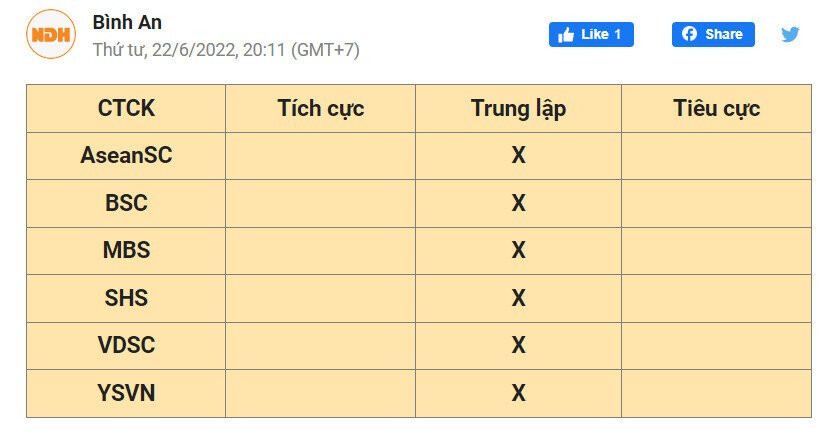Viewport: 832px width, 437px height.
Task: Click the Facebook Share button
Action: pyautogui.click(x=713, y=34)
